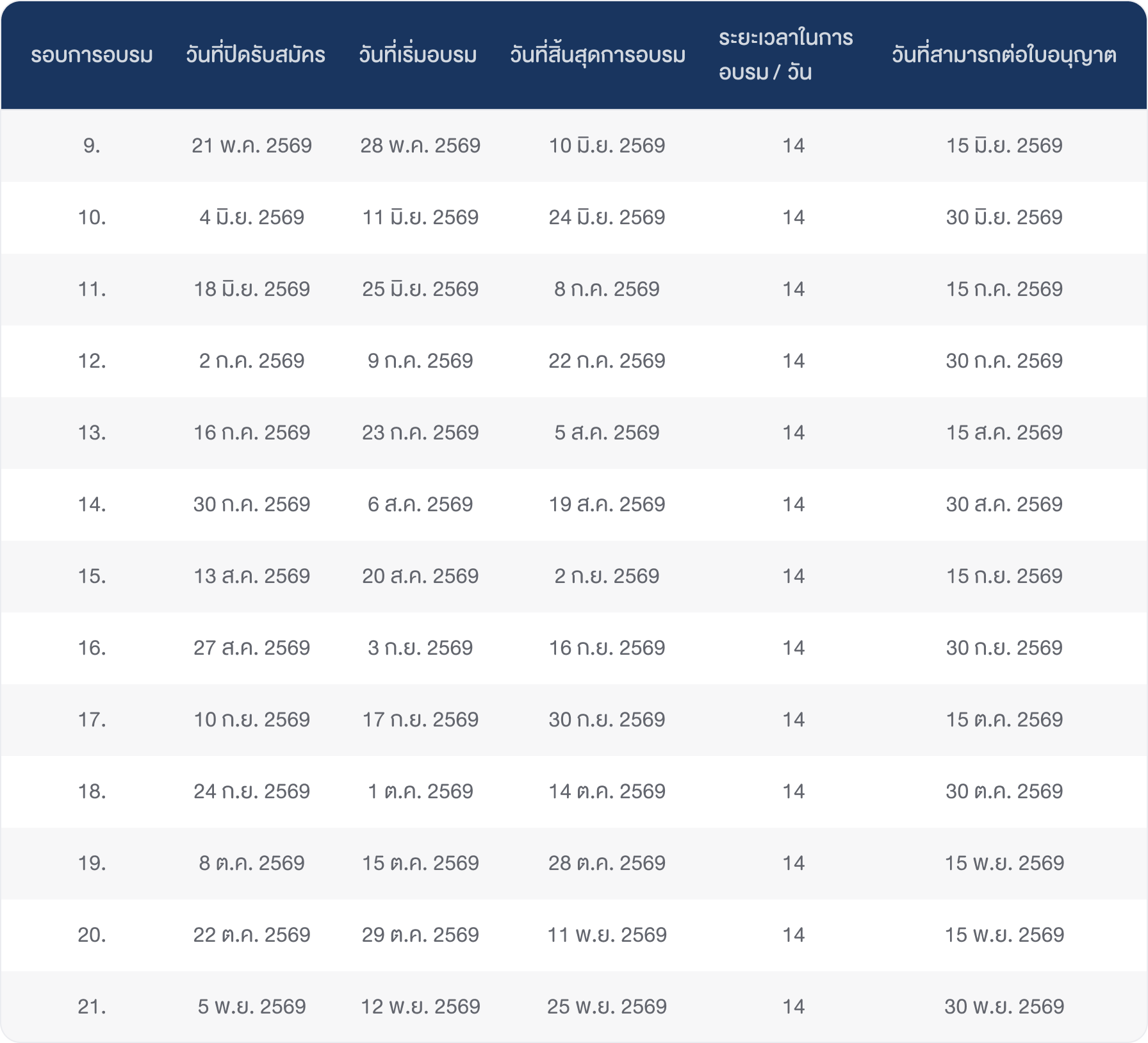Click the วันที่สามารถต่อใบอนุญาต column header
Screen dimensions: 1148x1043
[1004, 55]
